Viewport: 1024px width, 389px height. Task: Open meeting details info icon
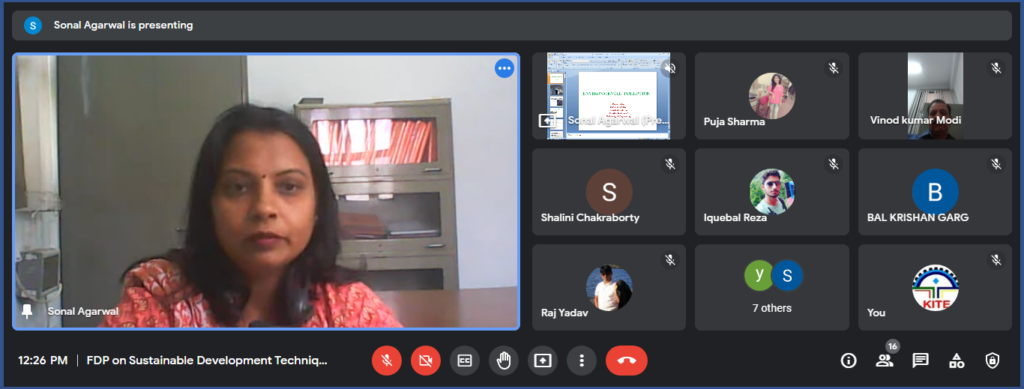tap(848, 360)
